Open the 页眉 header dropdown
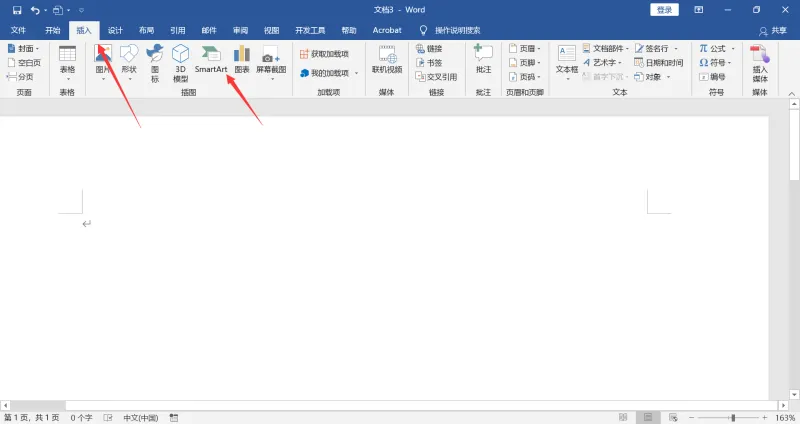This screenshot has width=800, height=424. (524, 48)
